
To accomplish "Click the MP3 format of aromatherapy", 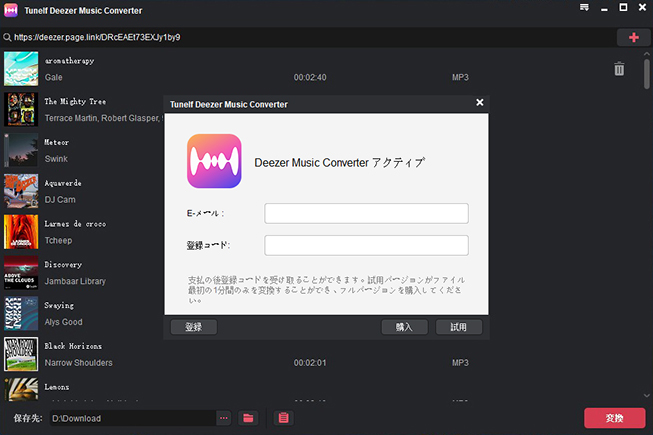I will tap(461, 77).
